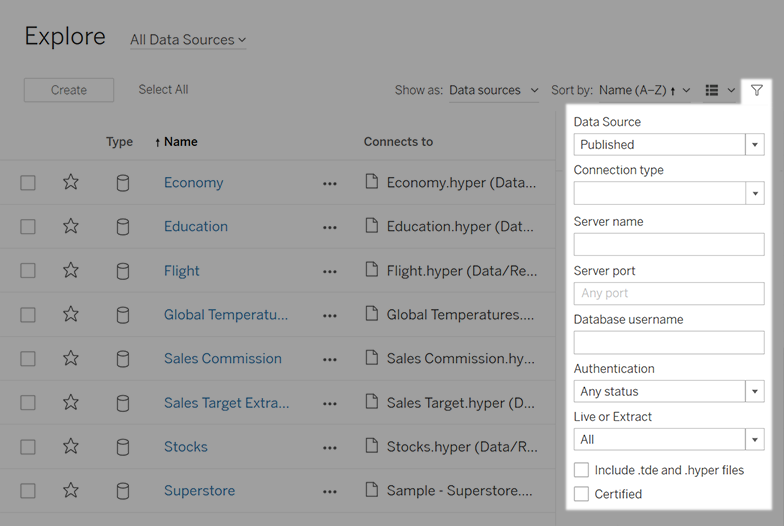The width and height of the screenshot is (784, 526).
Task: Enable Include .tde and .hyper files
Action: click(x=581, y=470)
